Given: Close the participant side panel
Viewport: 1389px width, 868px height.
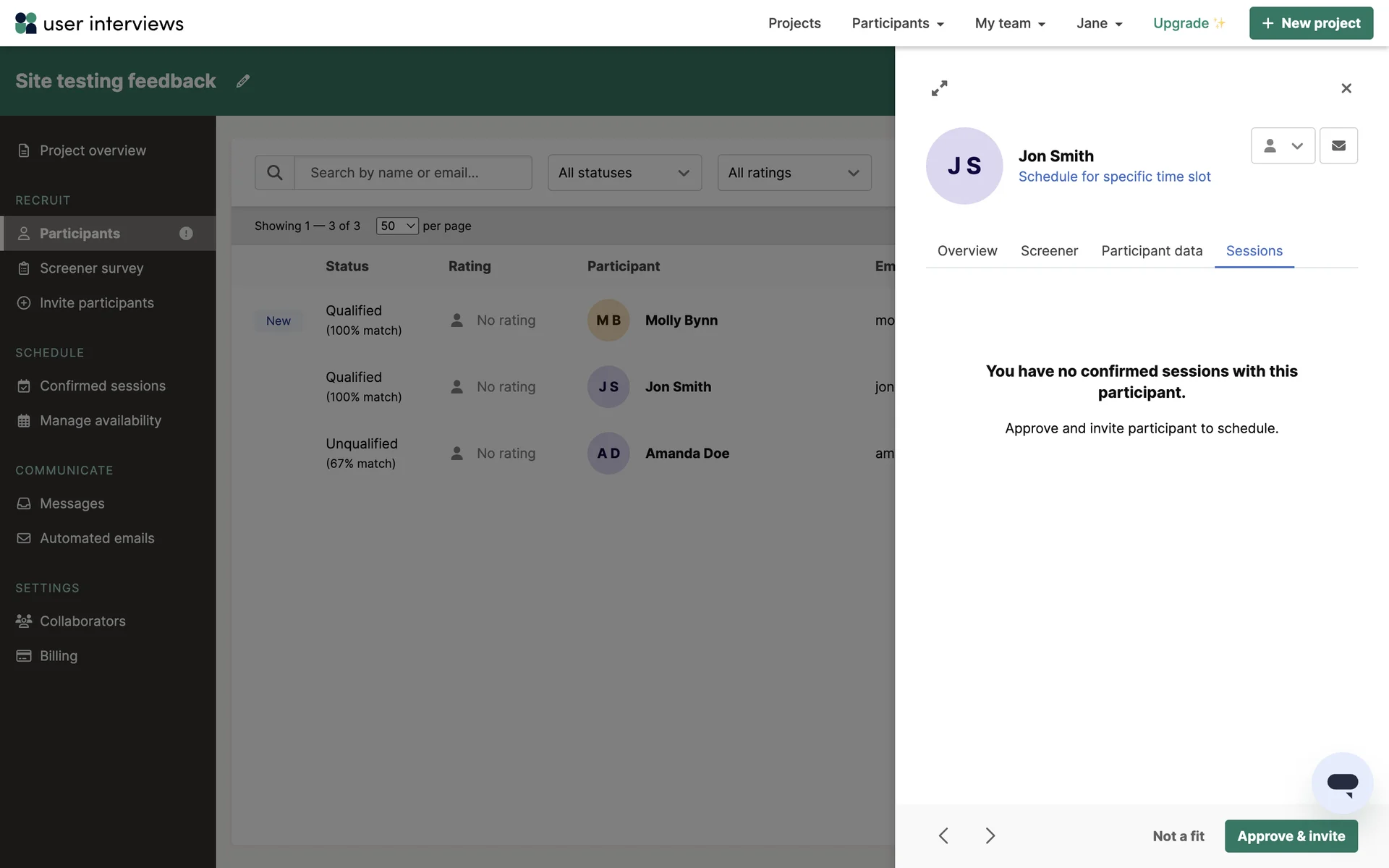Looking at the screenshot, I should click(1346, 88).
